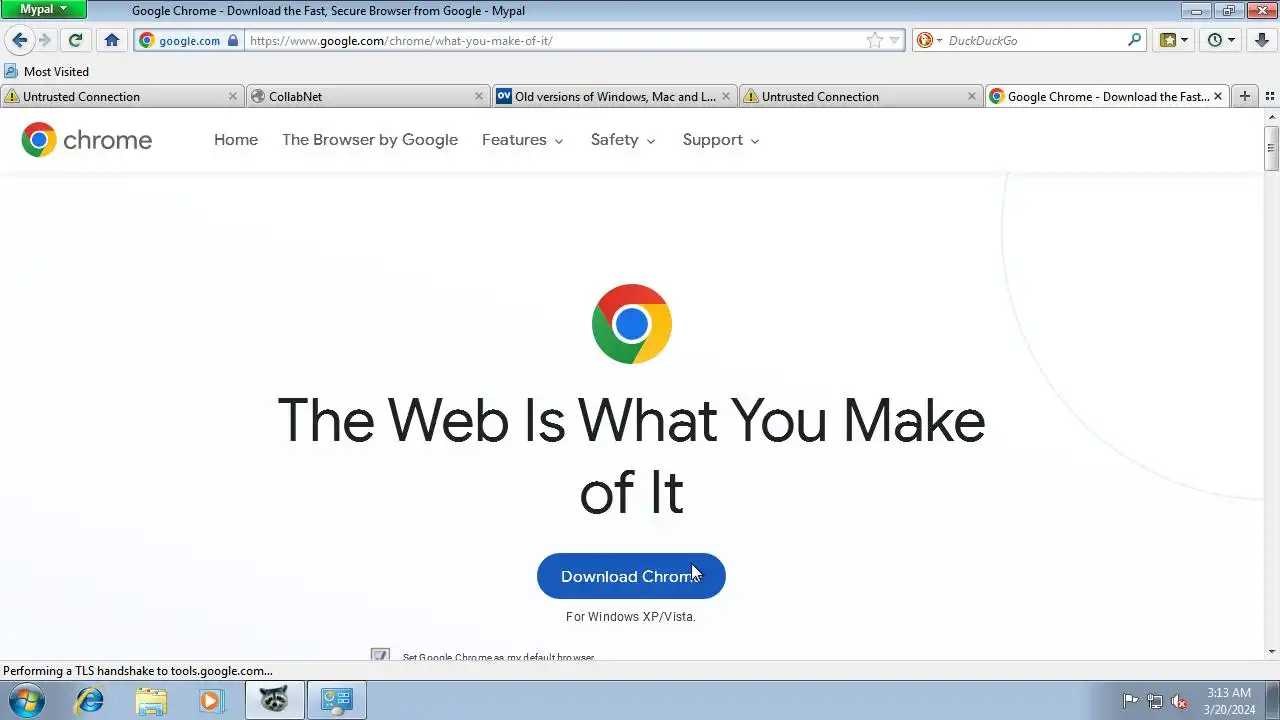Open Action Center flag in tray
Screen dimensions: 1280x720
[1131, 701]
